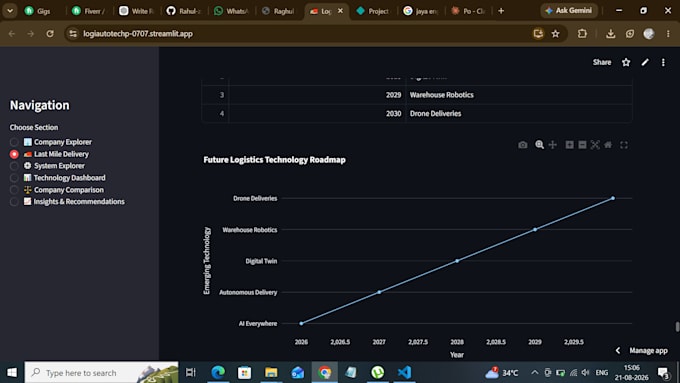This screenshot has height=383, width=680.
Task: Open Task View from taskbar
Action: coord(190,372)
